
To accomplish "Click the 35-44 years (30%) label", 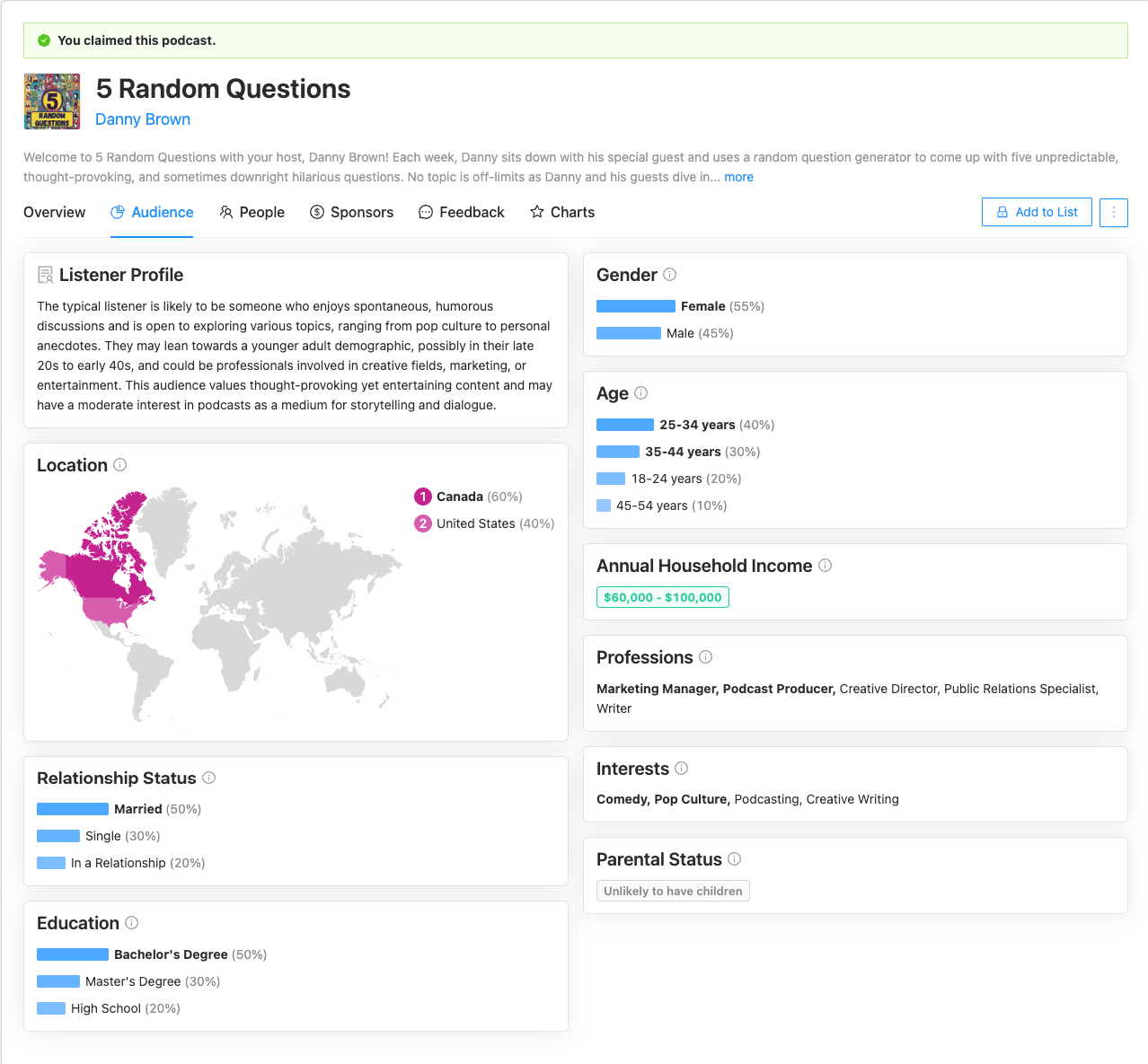I will point(702,452).
